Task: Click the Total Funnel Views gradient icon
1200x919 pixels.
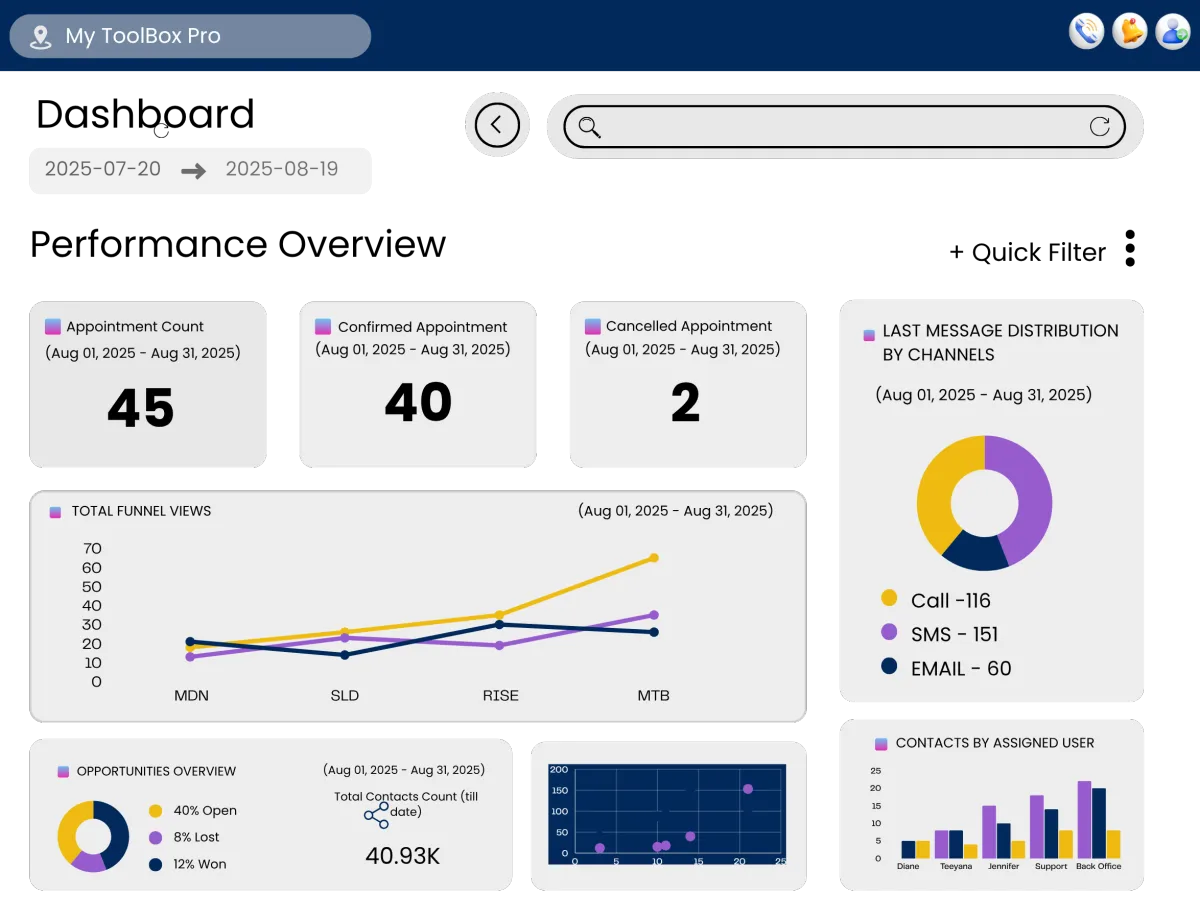Action: 55,511
